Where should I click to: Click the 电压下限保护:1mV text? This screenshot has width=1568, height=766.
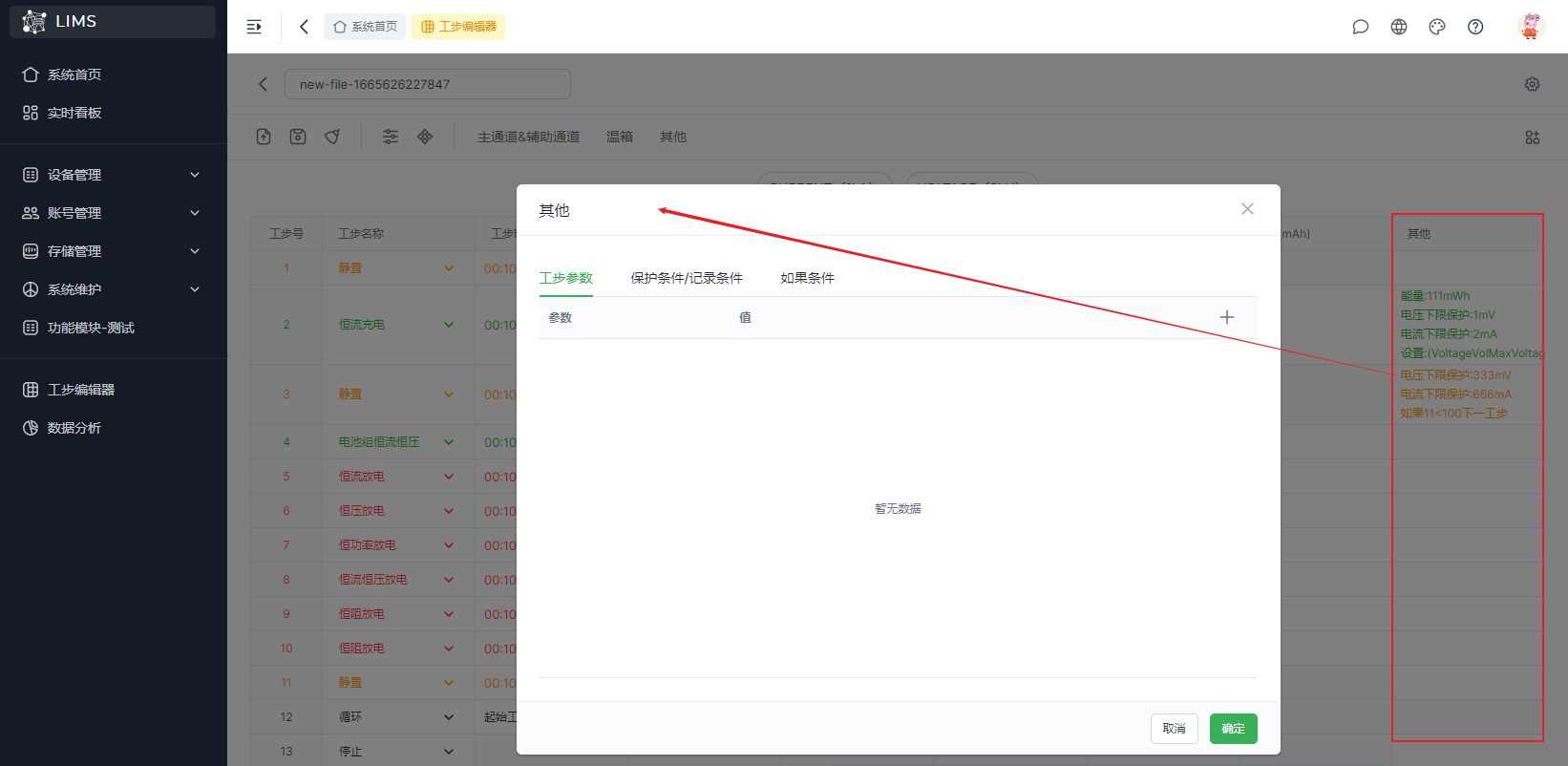pyautogui.click(x=1448, y=315)
